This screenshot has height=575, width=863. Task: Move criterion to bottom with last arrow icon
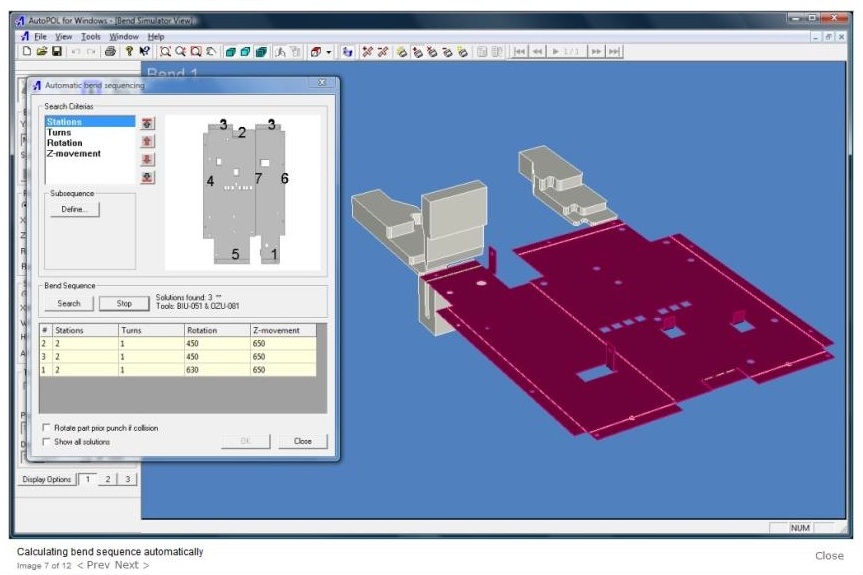coord(148,177)
